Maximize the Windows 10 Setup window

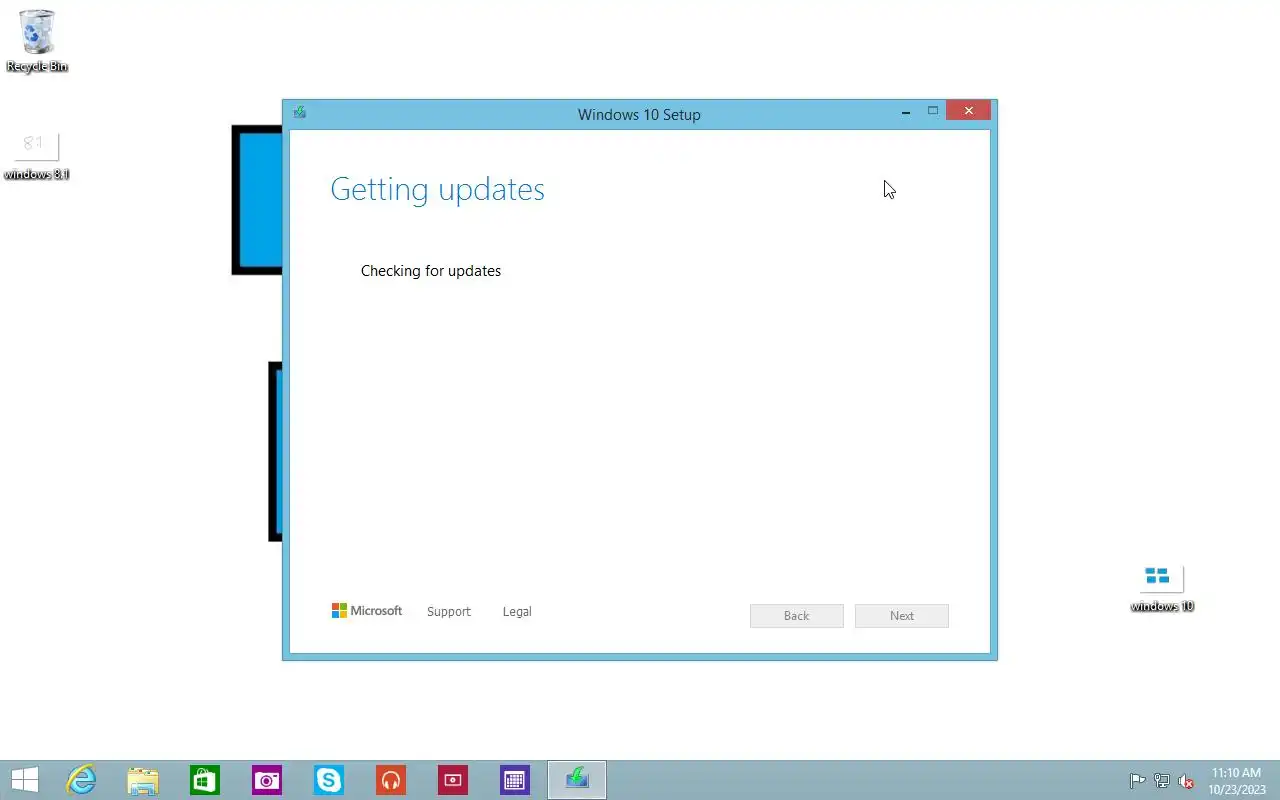click(x=933, y=111)
